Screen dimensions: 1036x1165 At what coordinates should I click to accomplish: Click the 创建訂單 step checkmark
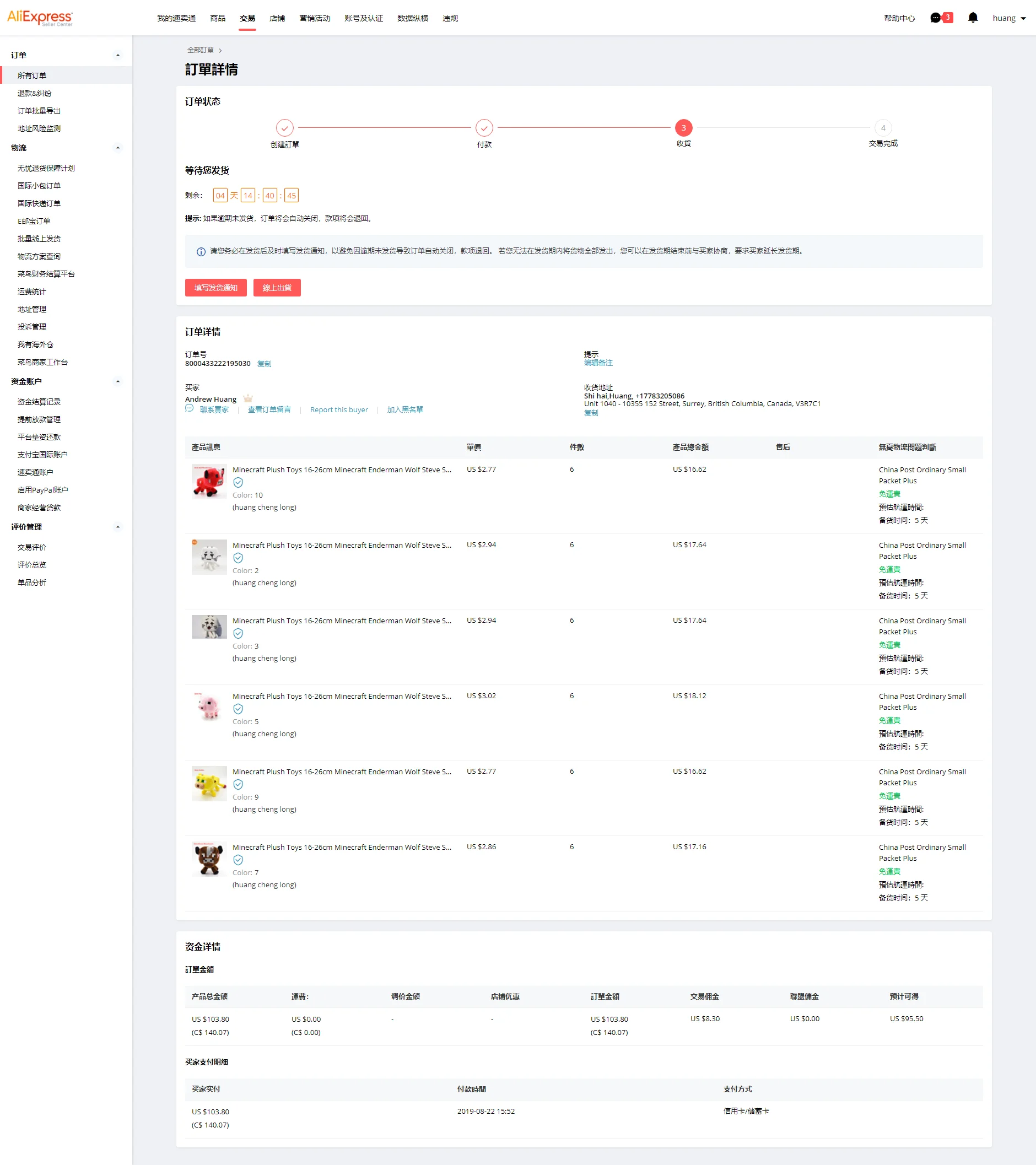[285, 128]
